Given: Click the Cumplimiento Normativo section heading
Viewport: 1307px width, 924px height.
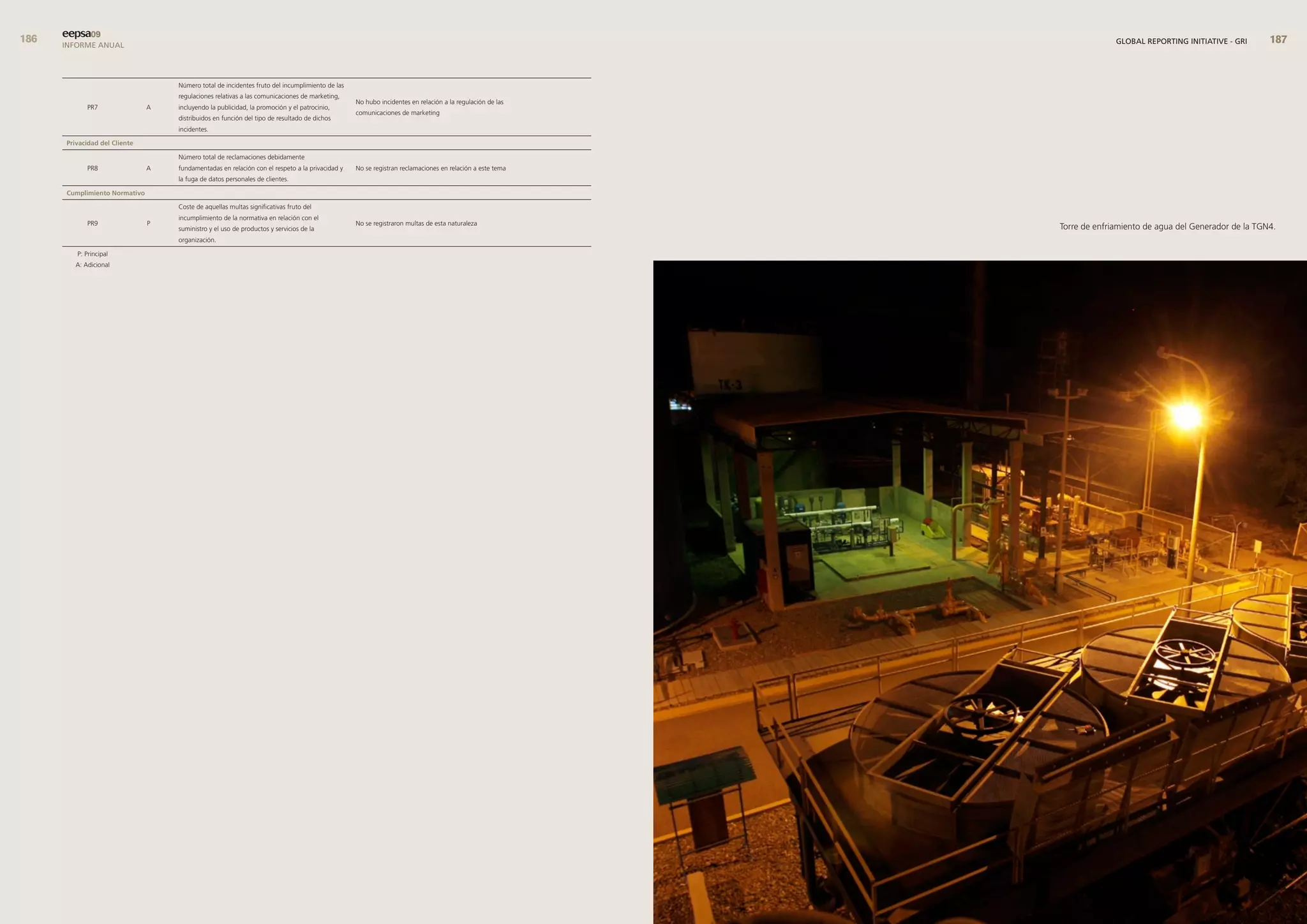Looking at the screenshot, I should coord(105,193).
